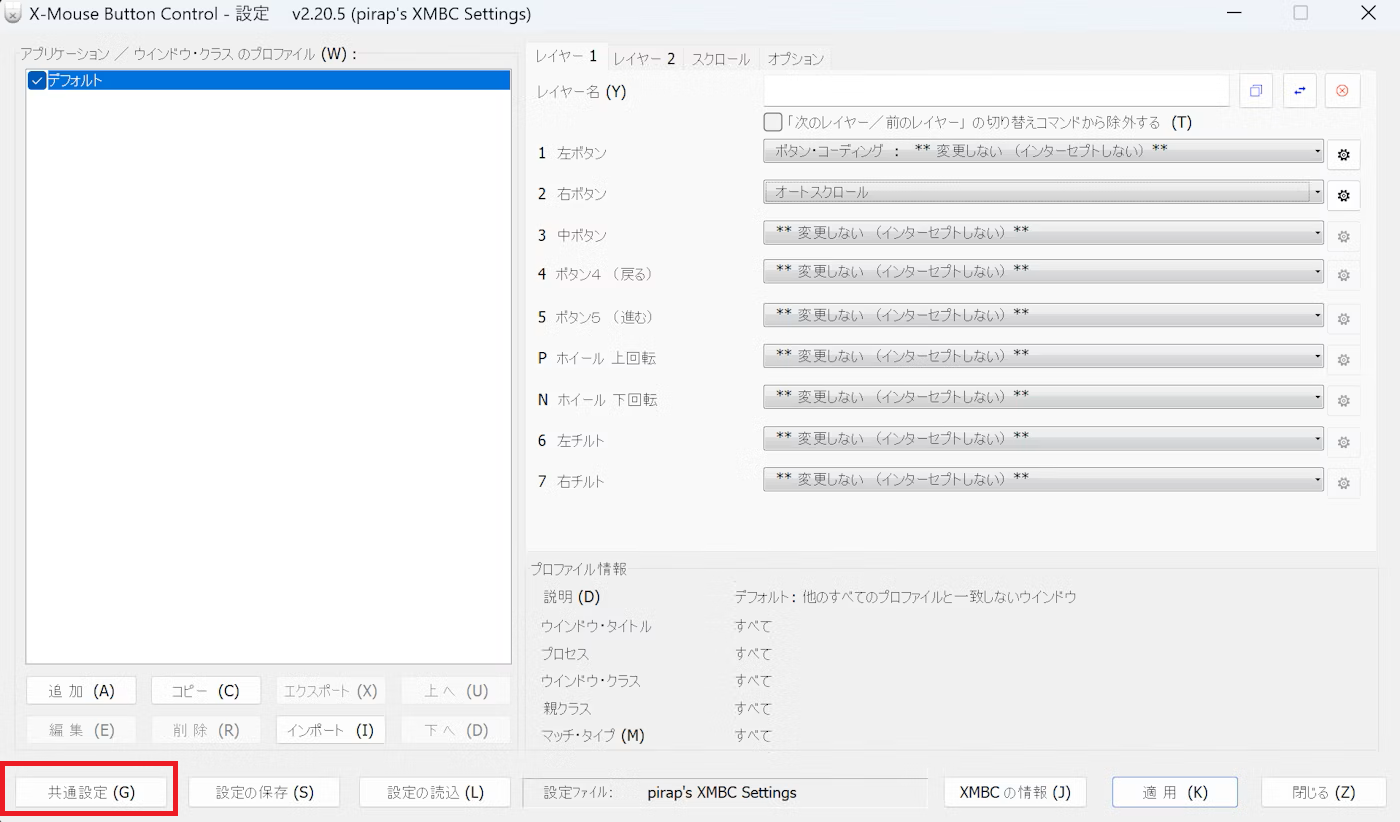Expand the 左チルト dropdown

pyautogui.click(x=1043, y=438)
